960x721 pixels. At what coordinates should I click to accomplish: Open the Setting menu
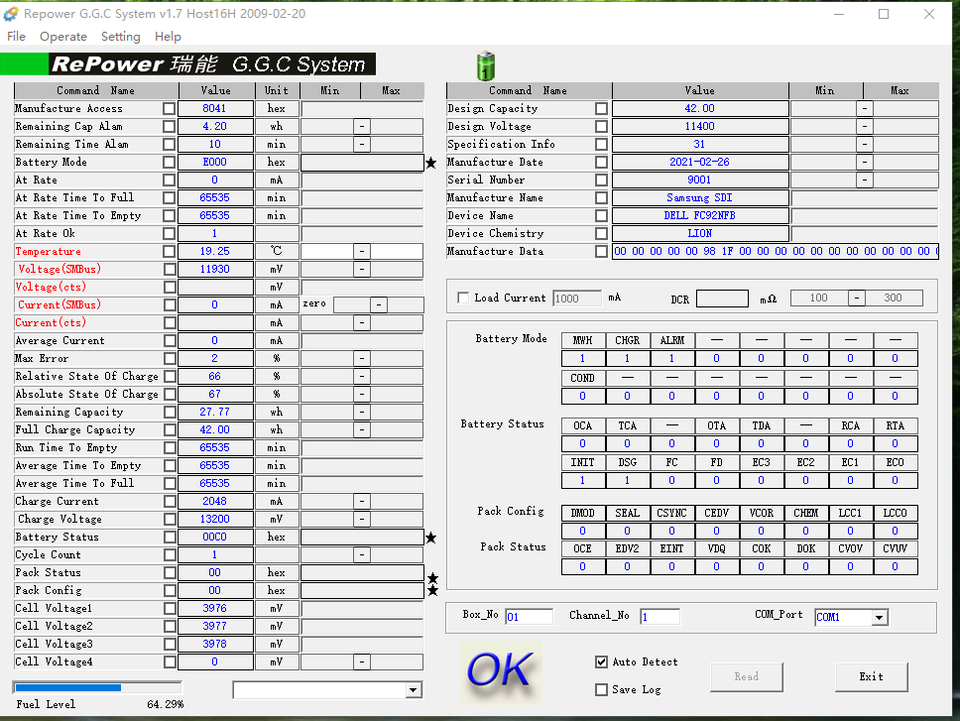pyautogui.click(x=120, y=37)
